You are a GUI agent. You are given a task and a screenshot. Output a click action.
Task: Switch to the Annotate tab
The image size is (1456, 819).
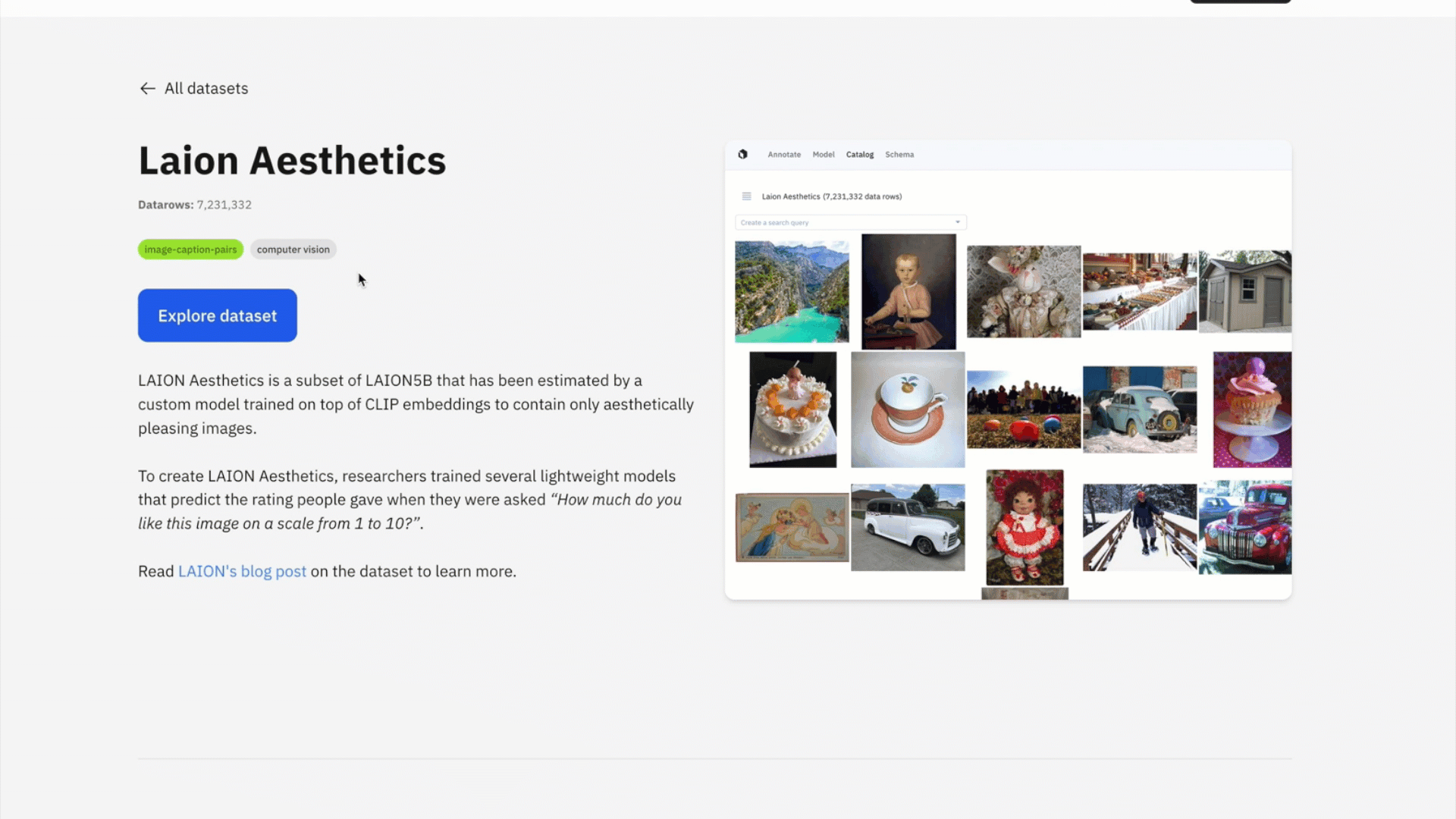pyautogui.click(x=784, y=155)
